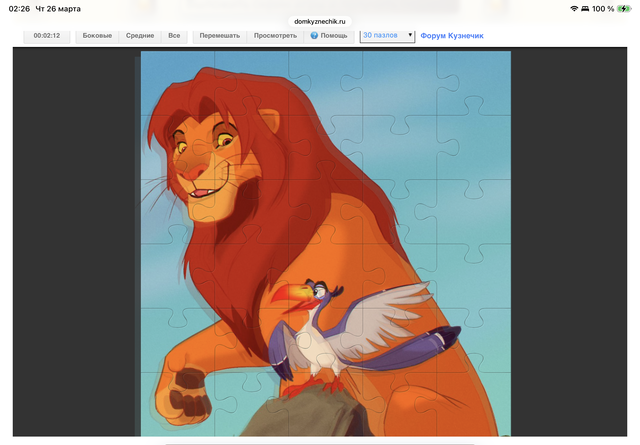
Task: Shuffle the puzzle with Перемешать
Action: pyautogui.click(x=219, y=35)
